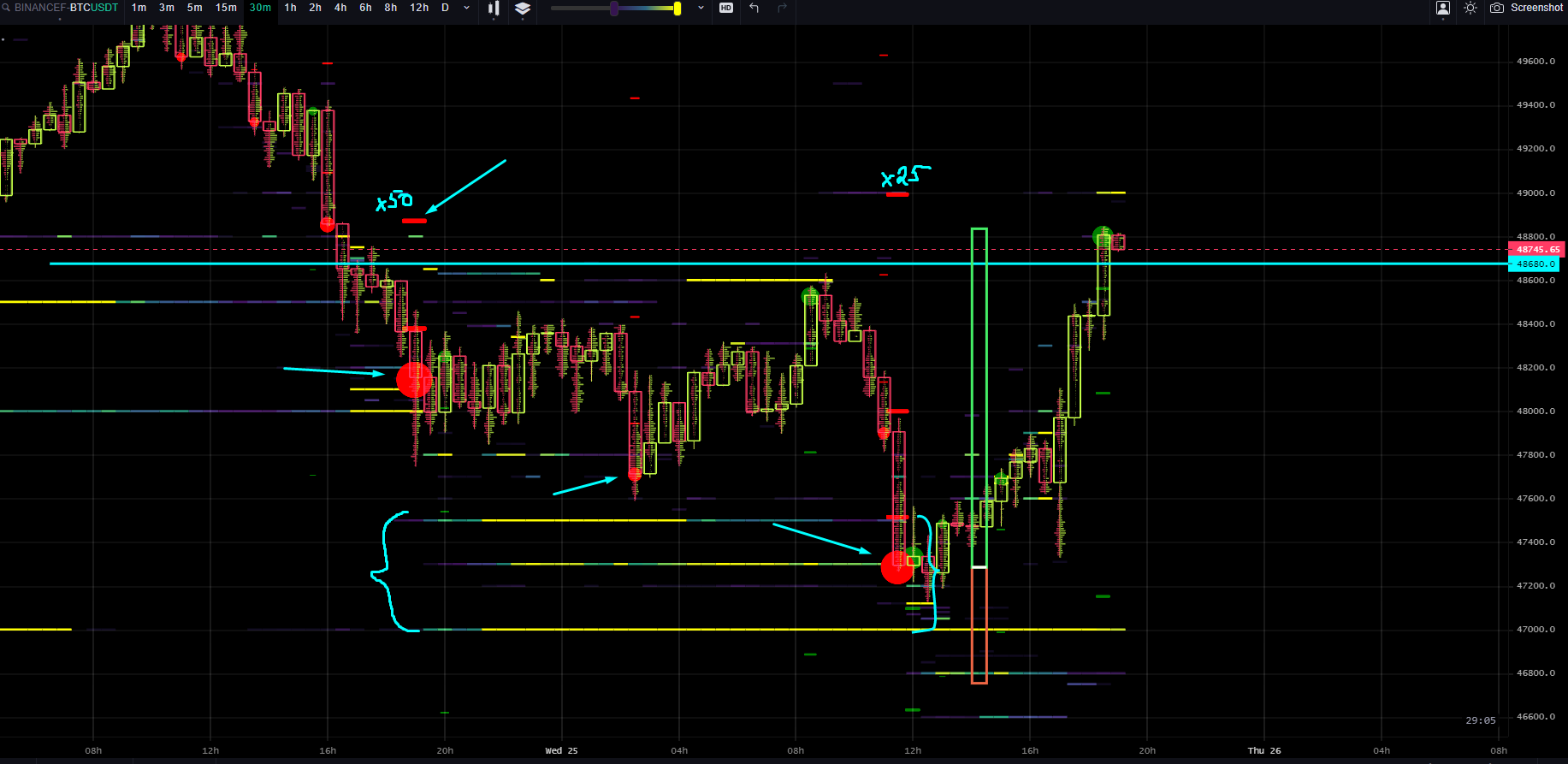Expand the timeframe list dropdown arrow
The image size is (1568, 764).
pos(466,8)
